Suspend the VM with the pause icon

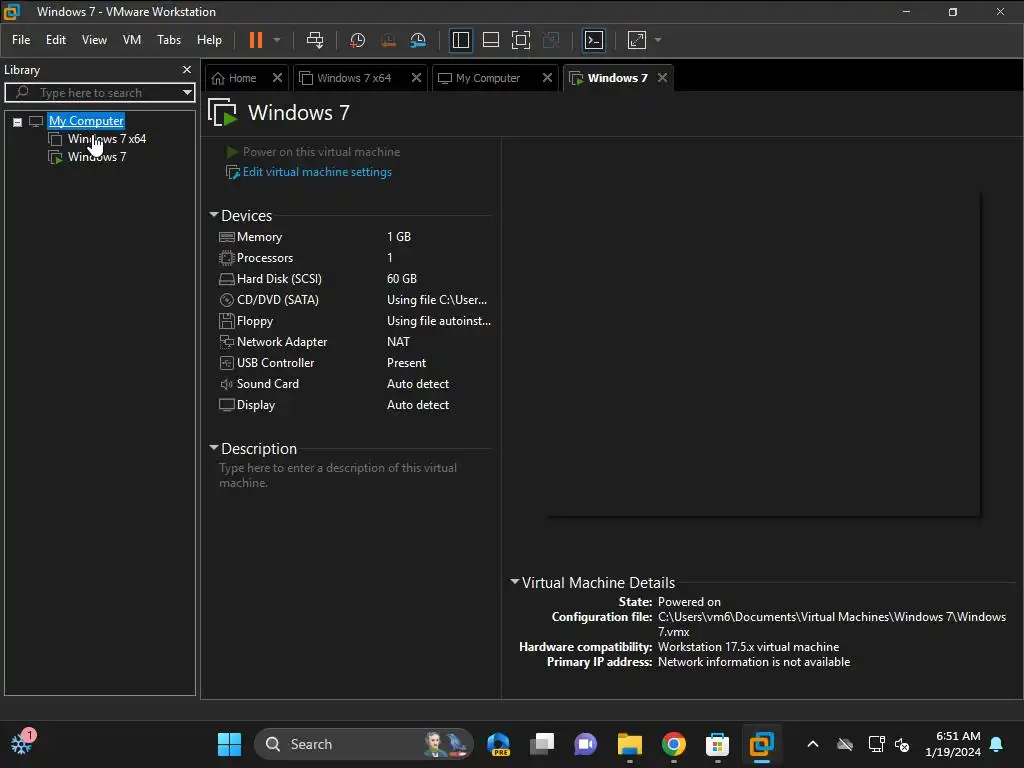255,40
